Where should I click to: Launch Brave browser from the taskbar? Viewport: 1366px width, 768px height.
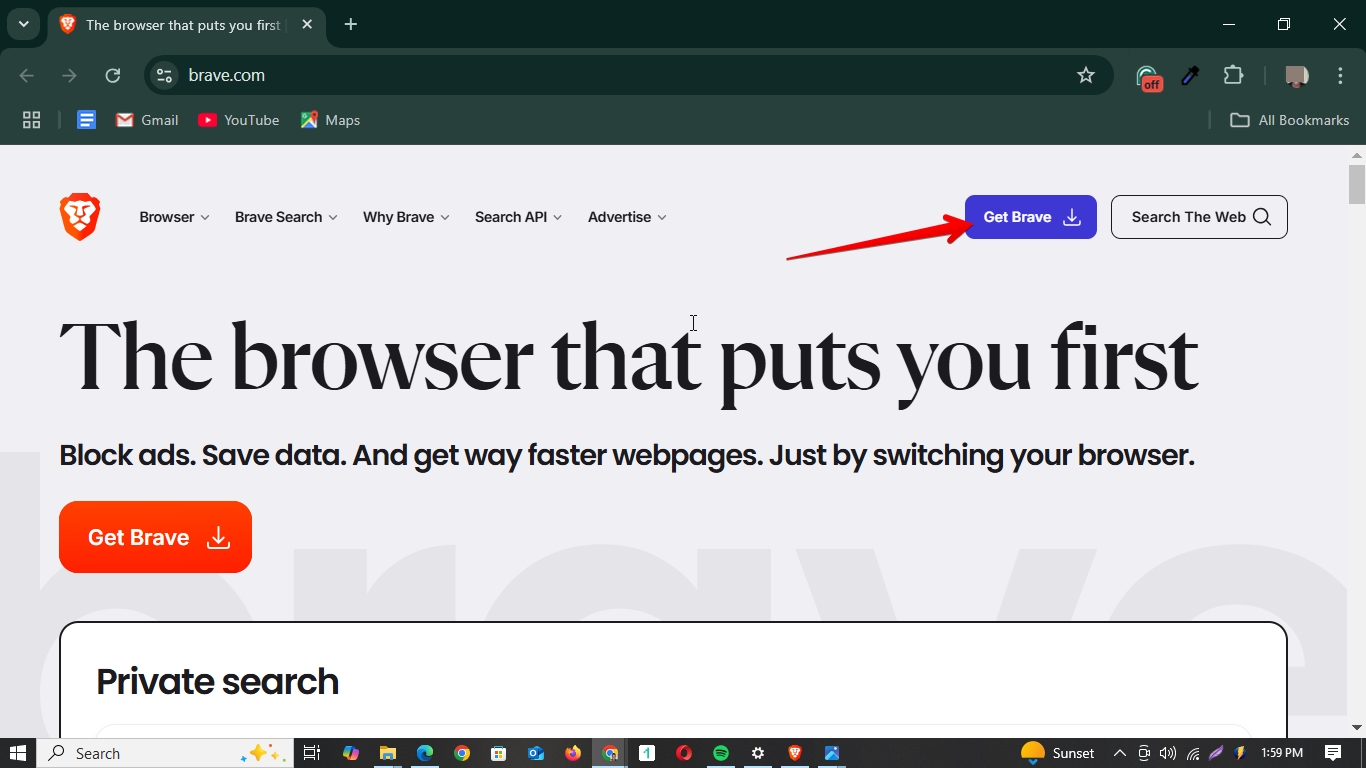[795, 753]
